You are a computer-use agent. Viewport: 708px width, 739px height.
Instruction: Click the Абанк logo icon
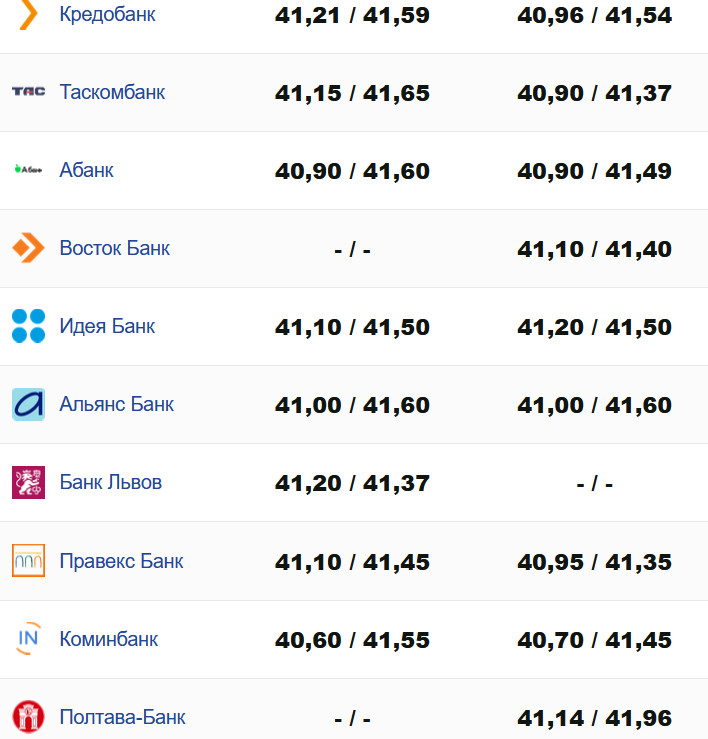pyautogui.click(x=28, y=170)
